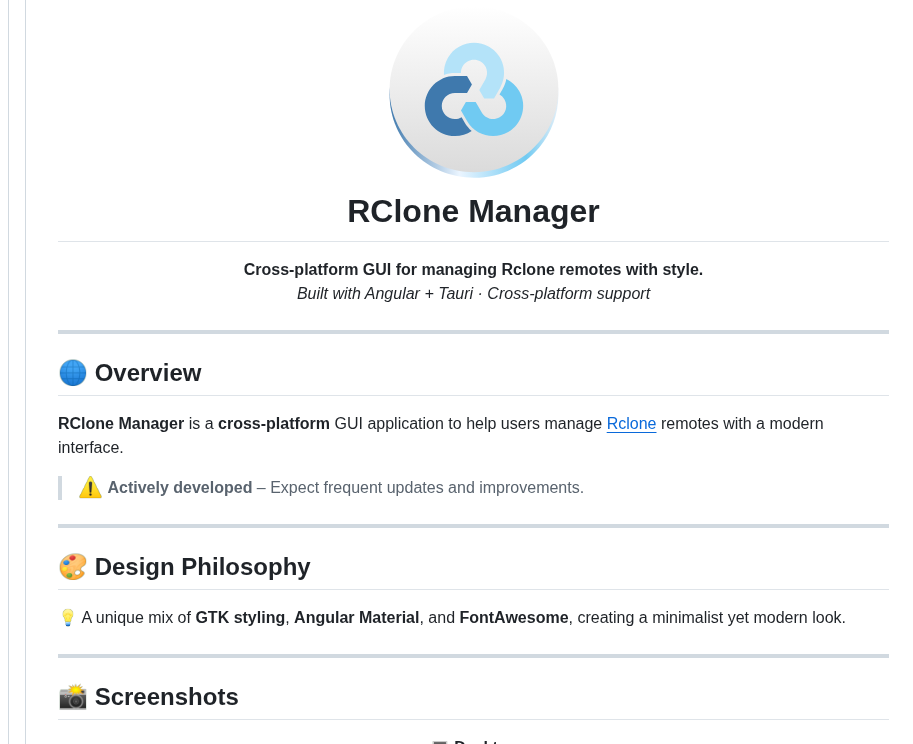Click the 'Angular Material' bold text
Image resolution: width=913 pixels, height=744 pixels.
tap(356, 618)
